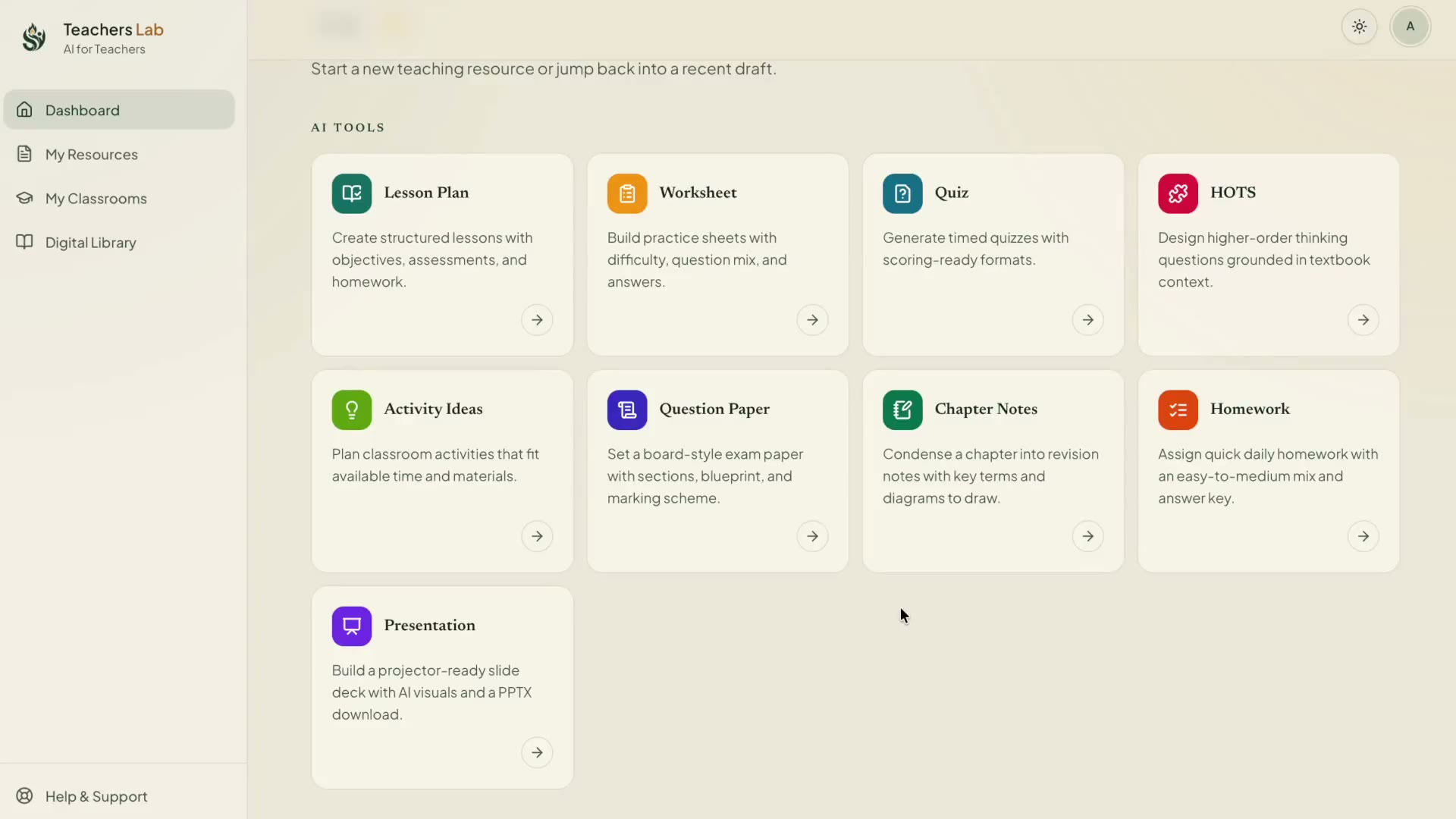Image resolution: width=1456 pixels, height=819 pixels.
Task: Click the AI TOOLS section heading
Action: (348, 127)
